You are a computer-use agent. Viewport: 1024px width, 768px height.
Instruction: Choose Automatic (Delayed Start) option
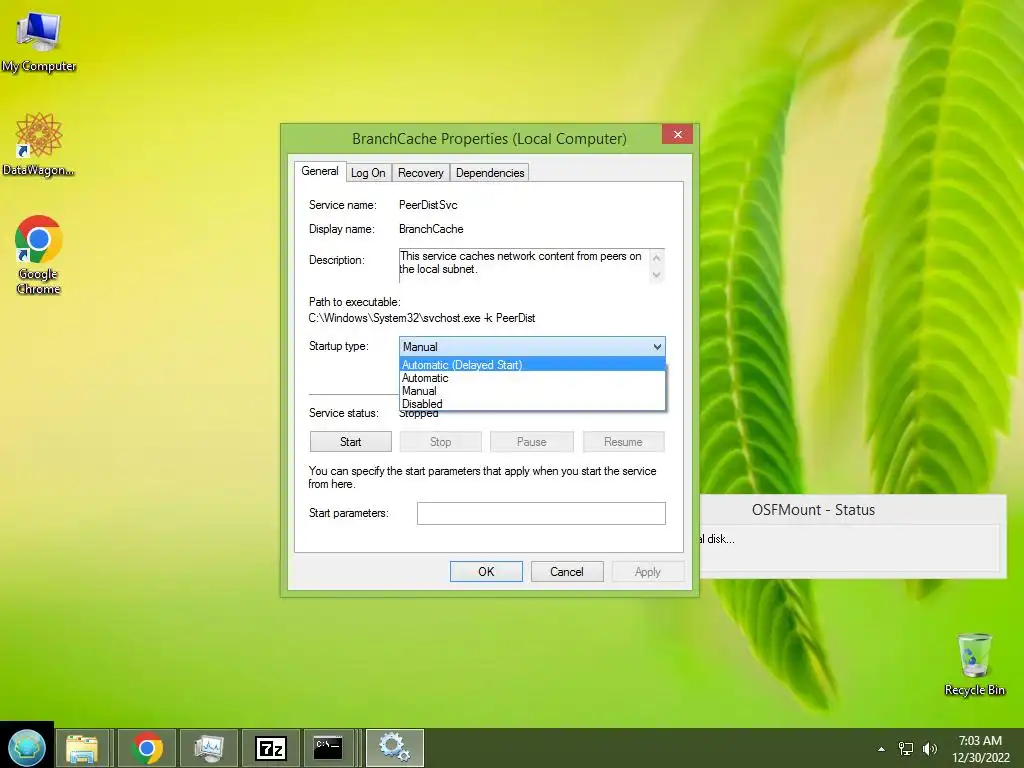(532, 364)
